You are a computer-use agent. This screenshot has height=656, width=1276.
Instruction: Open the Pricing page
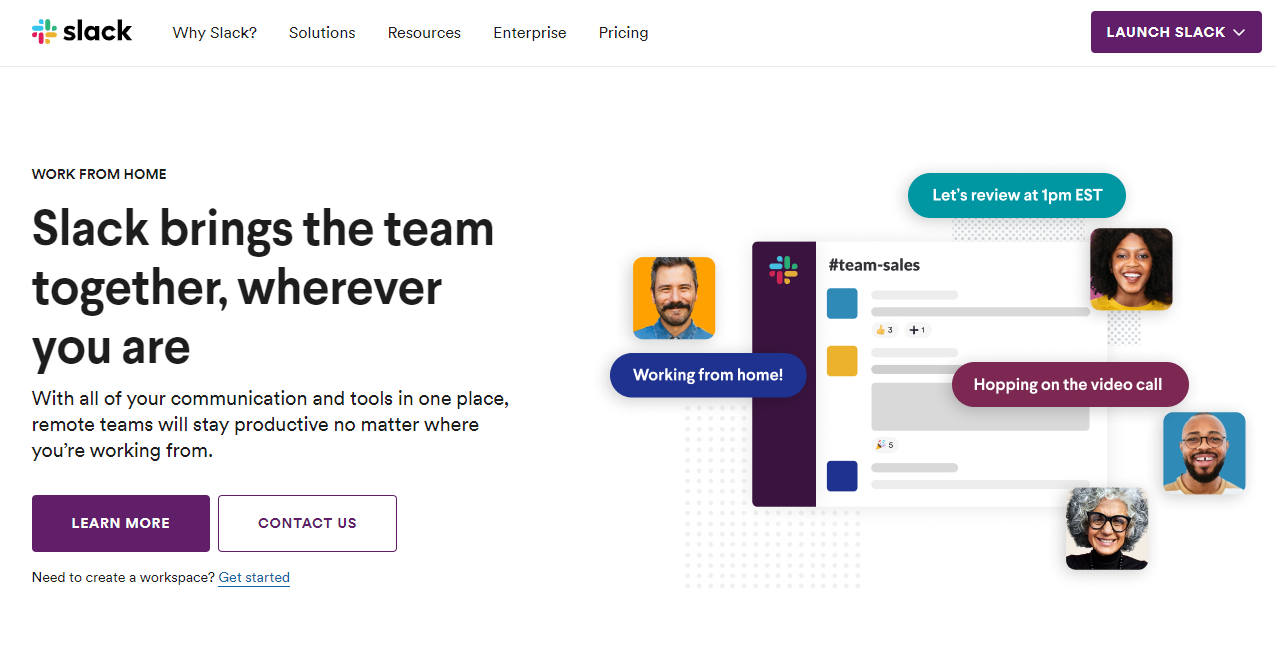tap(624, 33)
